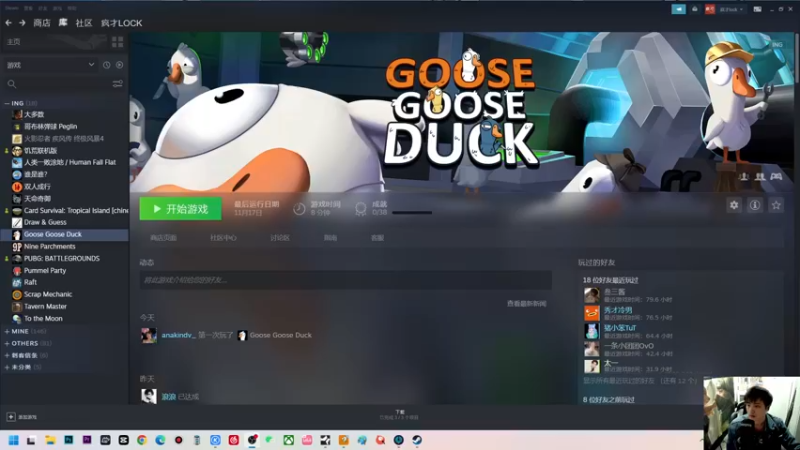Select PUBG: BATTLEGROUNDS in the list
The height and width of the screenshot is (450, 800).
point(64,258)
